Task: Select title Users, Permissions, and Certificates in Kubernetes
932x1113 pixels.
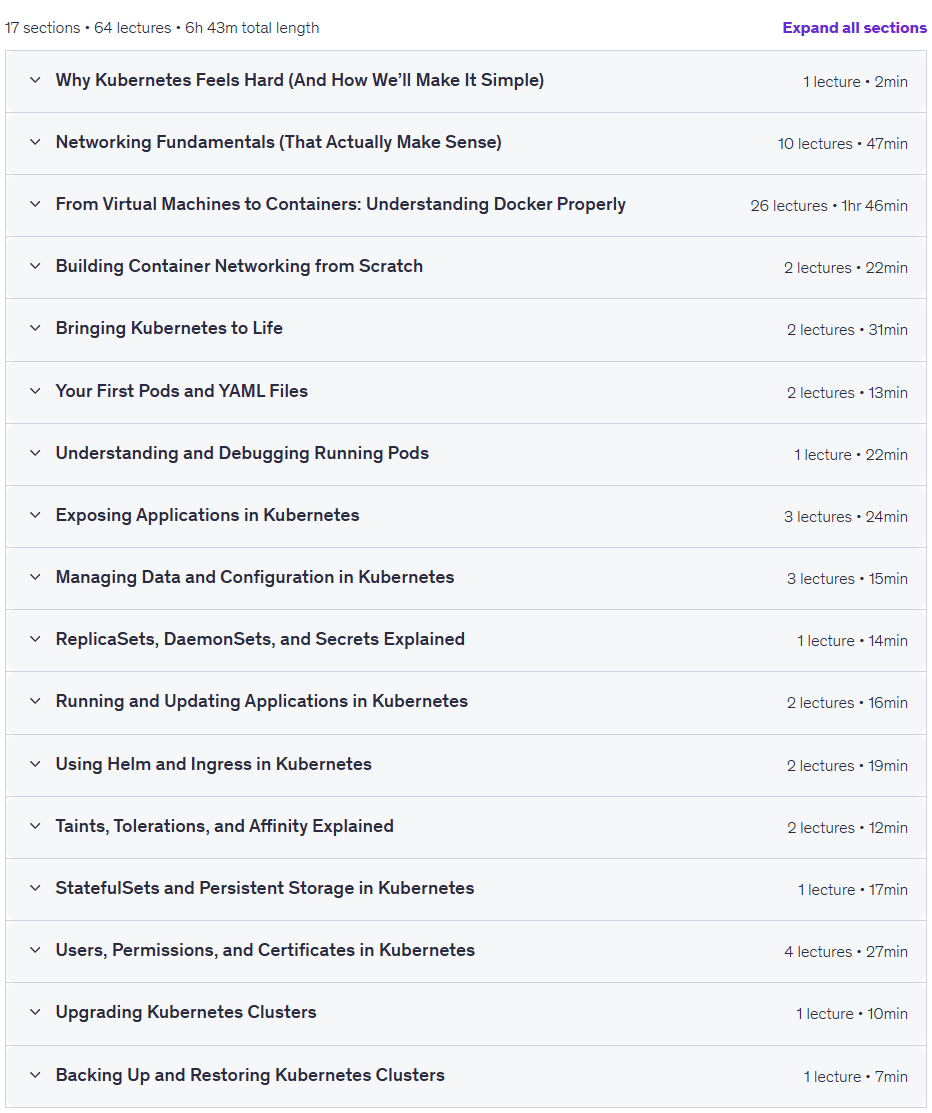Action: [x=265, y=950]
